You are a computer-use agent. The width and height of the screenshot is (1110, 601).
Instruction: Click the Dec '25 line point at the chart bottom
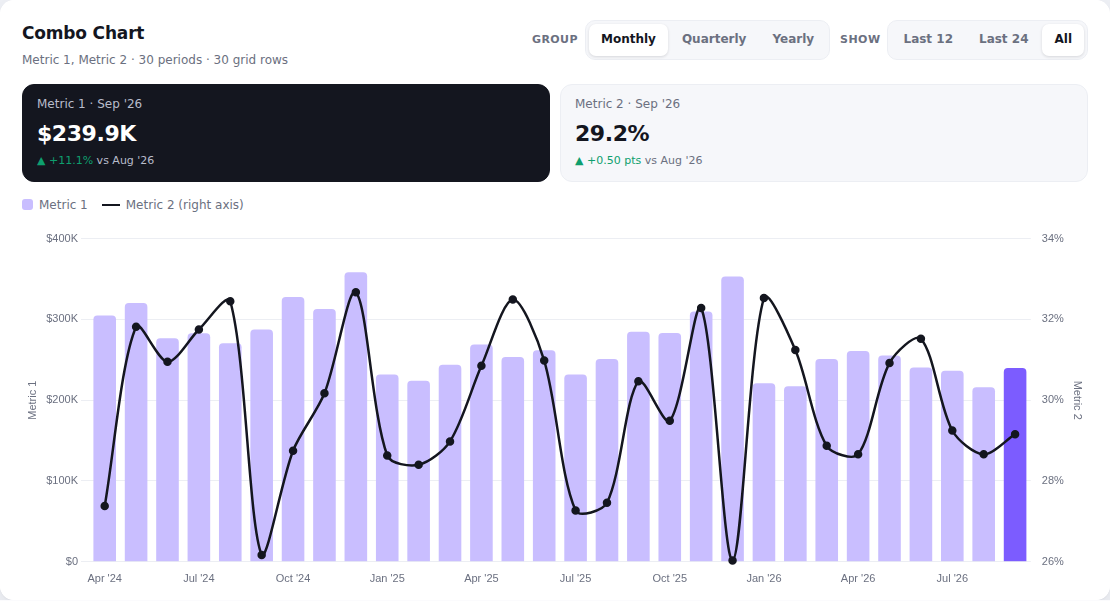coord(733,561)
